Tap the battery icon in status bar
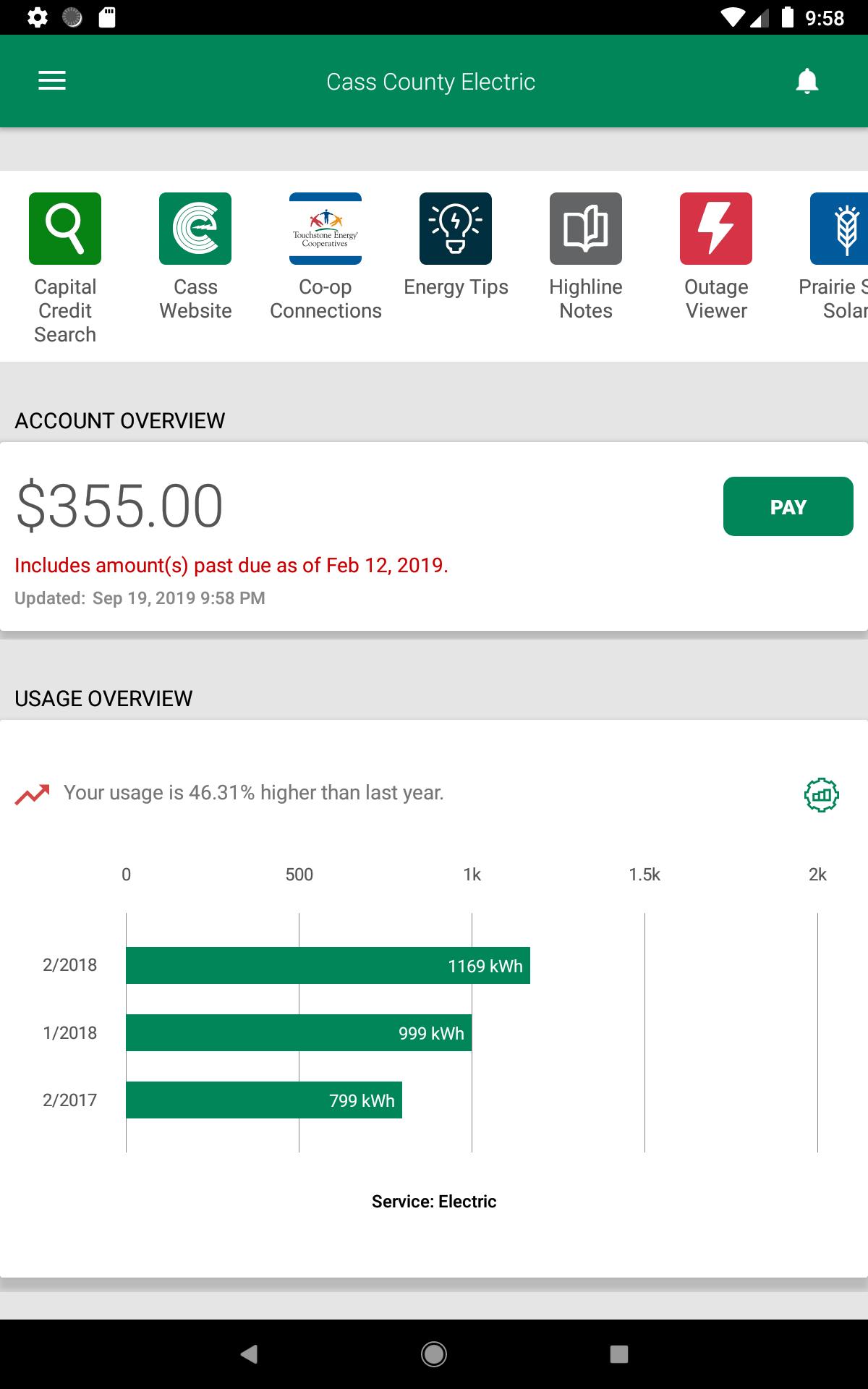 click(788, 17)
